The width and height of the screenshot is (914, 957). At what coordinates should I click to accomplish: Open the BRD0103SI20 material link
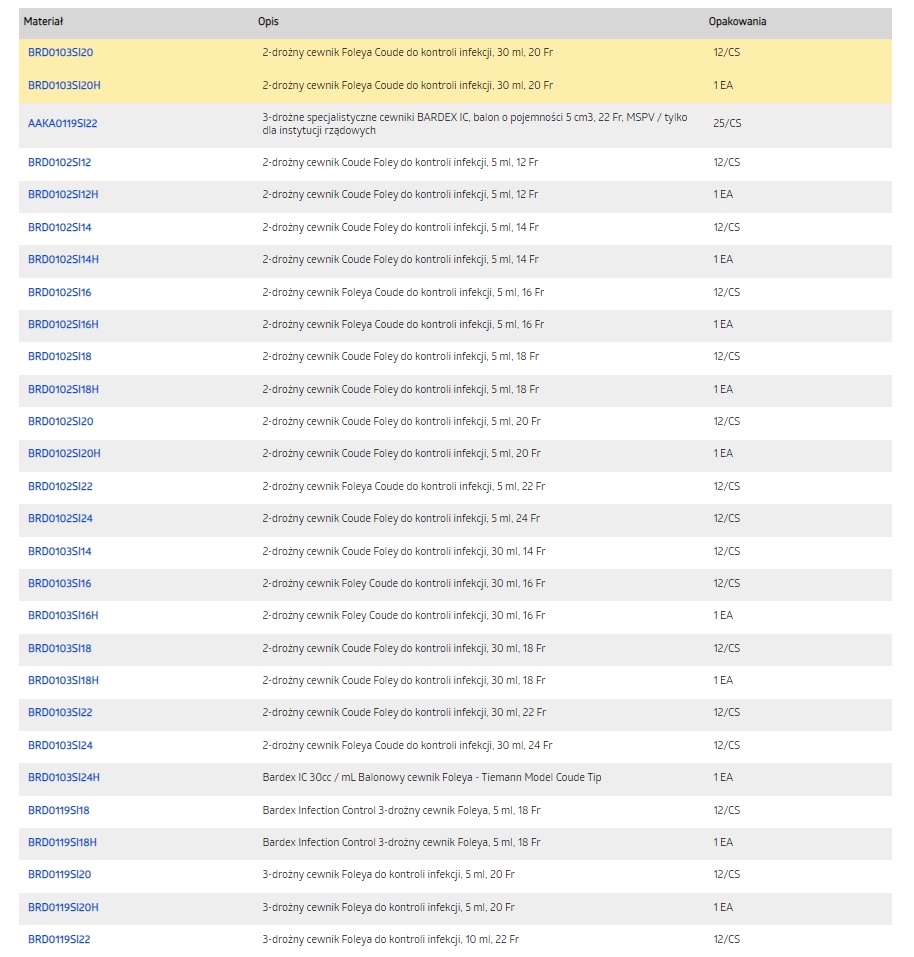point(60,52)
